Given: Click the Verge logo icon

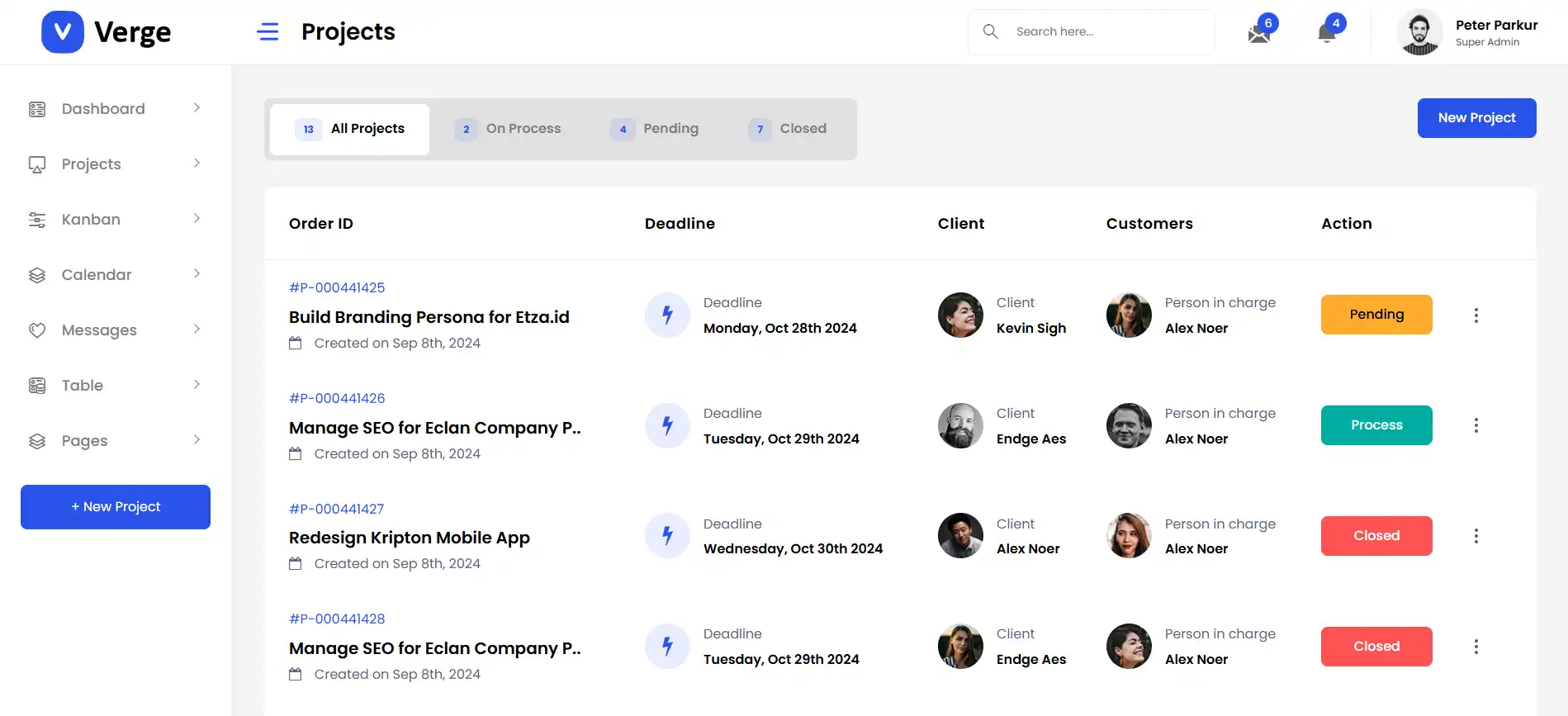Looking at the screenshot, I should tap(63, 32).
